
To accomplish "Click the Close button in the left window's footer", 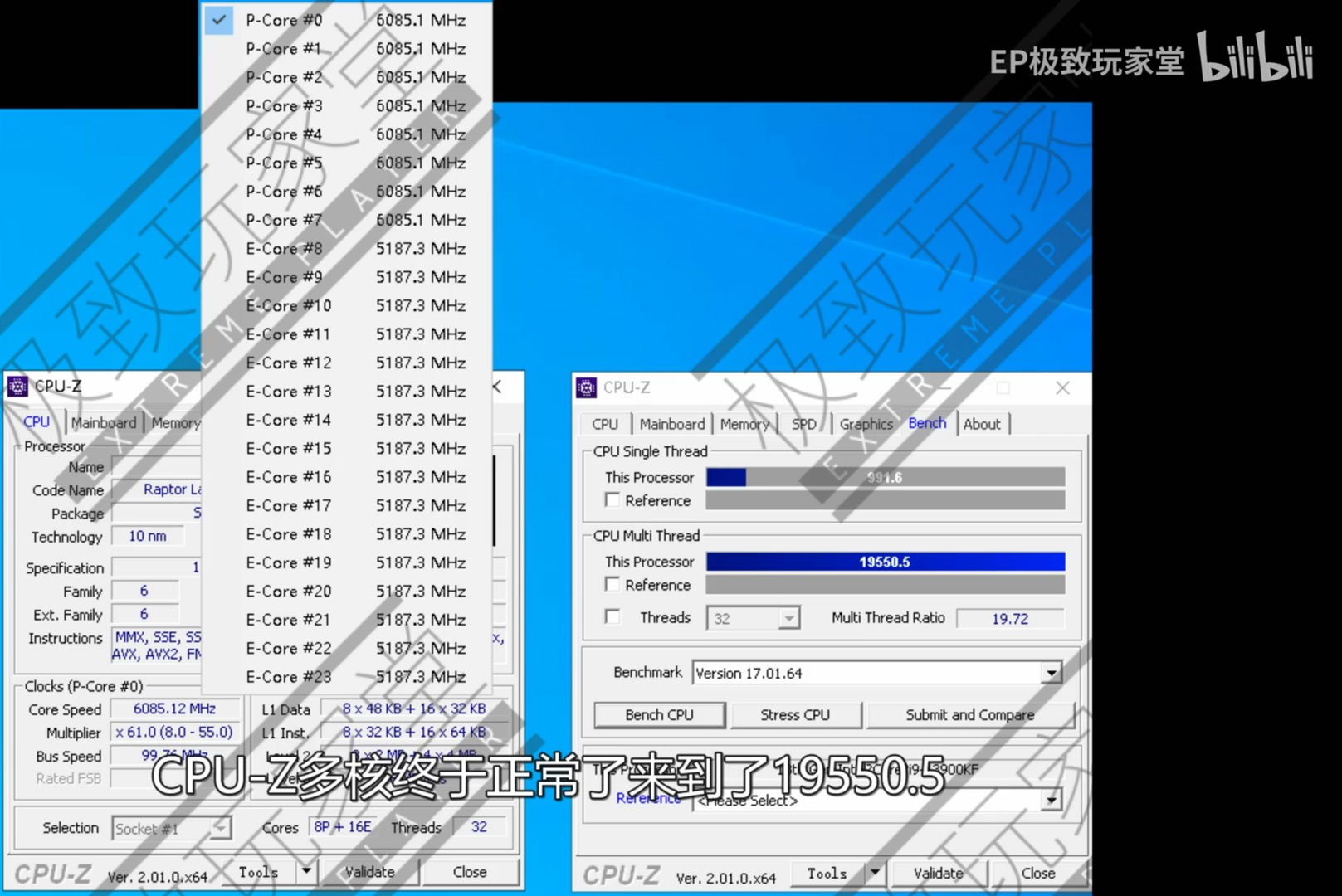I will click(470, 872).
